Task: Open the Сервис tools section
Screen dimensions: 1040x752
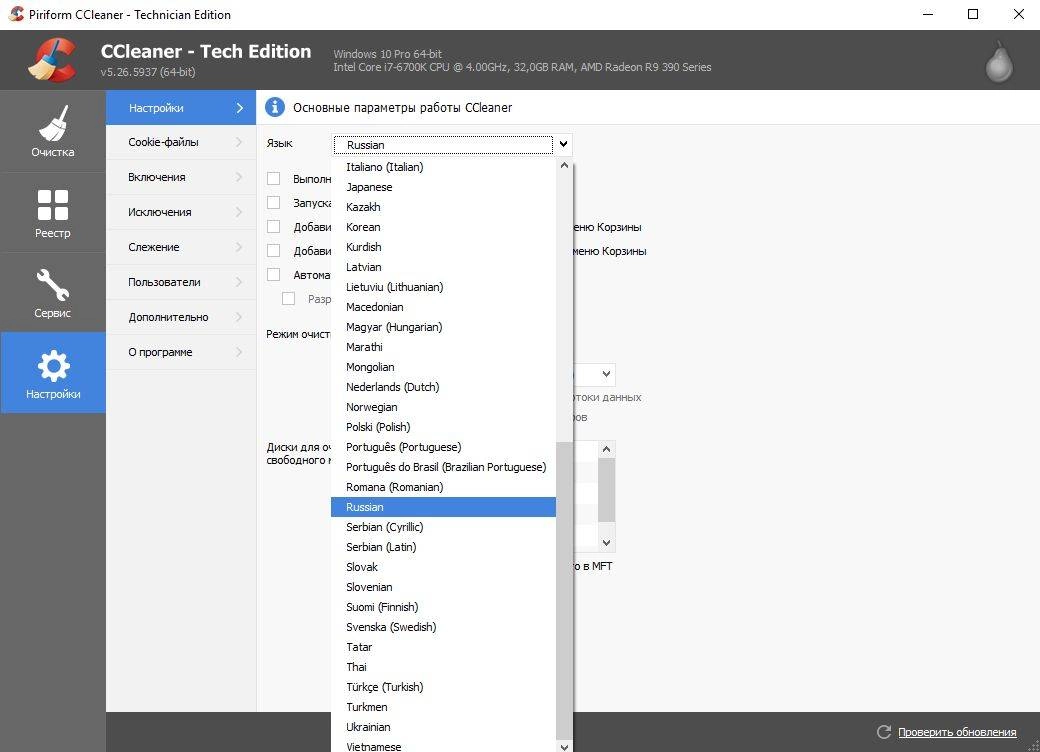Action: (52, 293)
